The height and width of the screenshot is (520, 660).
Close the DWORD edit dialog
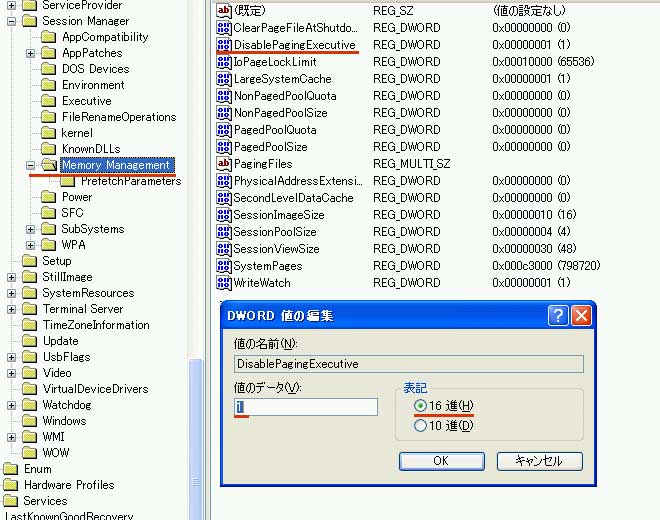coord(581,315)
